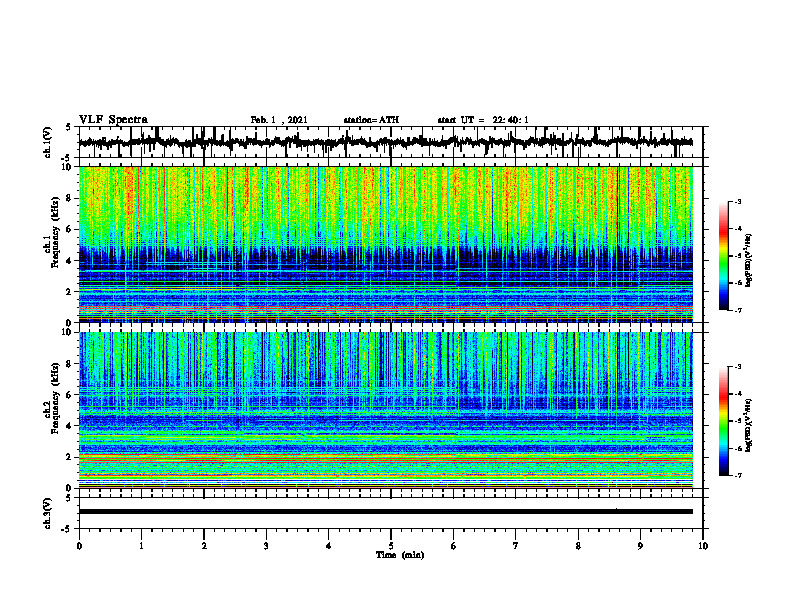Click inside the ch.1 voltage waveform trace
This screenshot has height=612, width=792.
385,142
